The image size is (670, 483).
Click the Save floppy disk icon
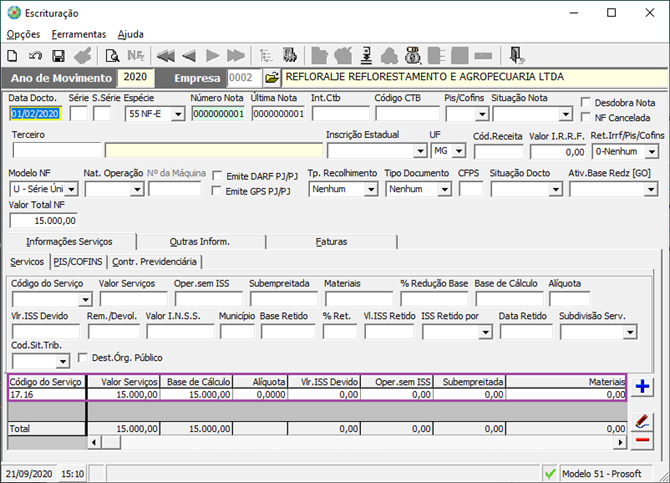coord(58,56)
